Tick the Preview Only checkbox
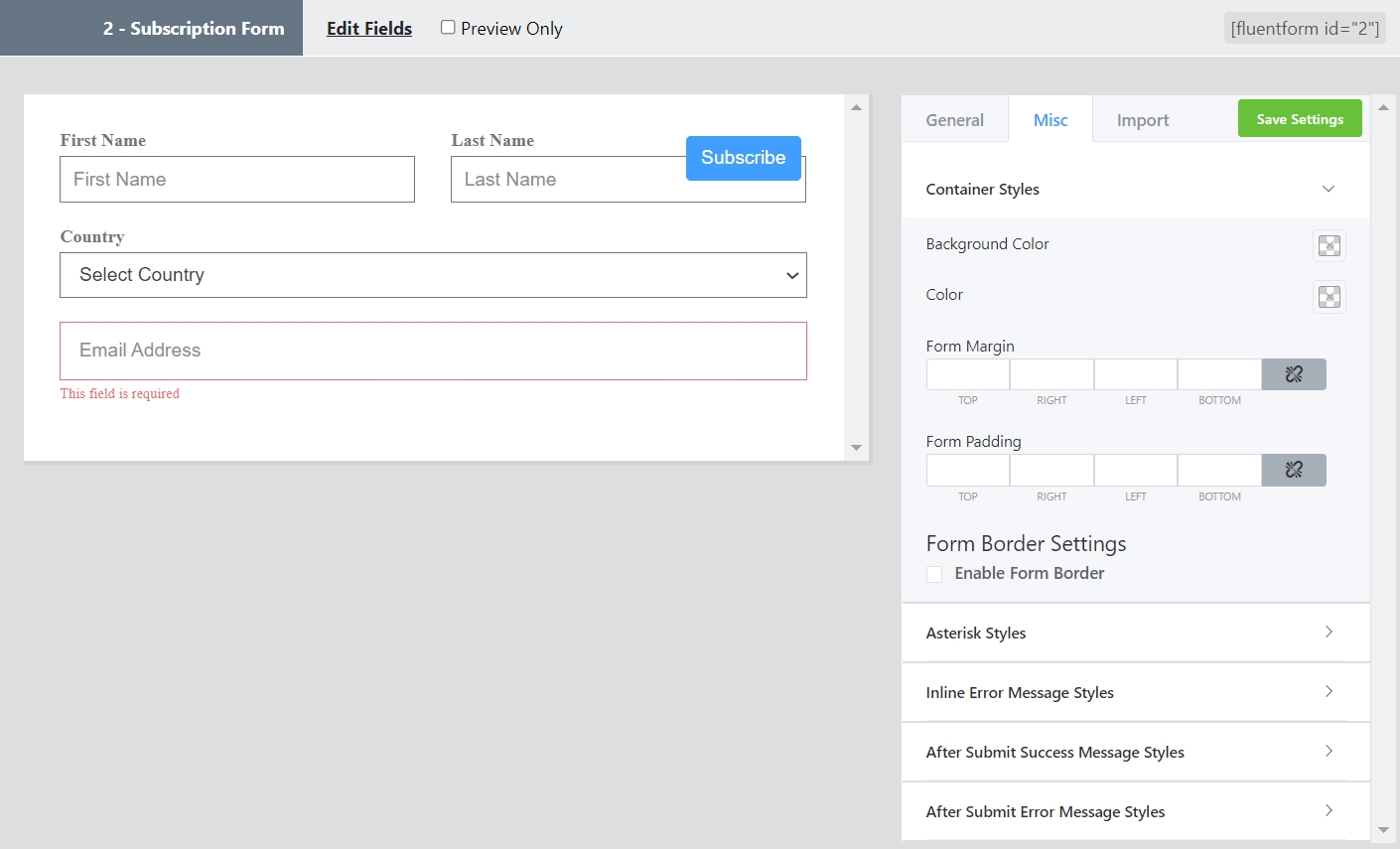 [448, 28]
